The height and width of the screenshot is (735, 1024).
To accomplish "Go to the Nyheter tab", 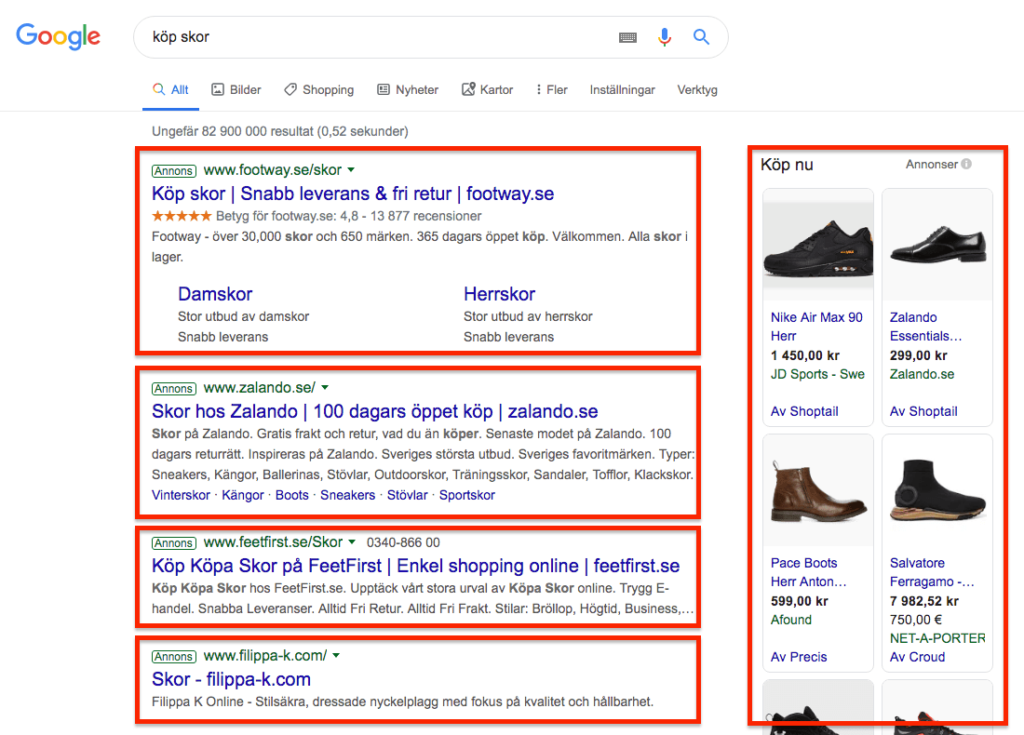I will click(x=408, y=90).
